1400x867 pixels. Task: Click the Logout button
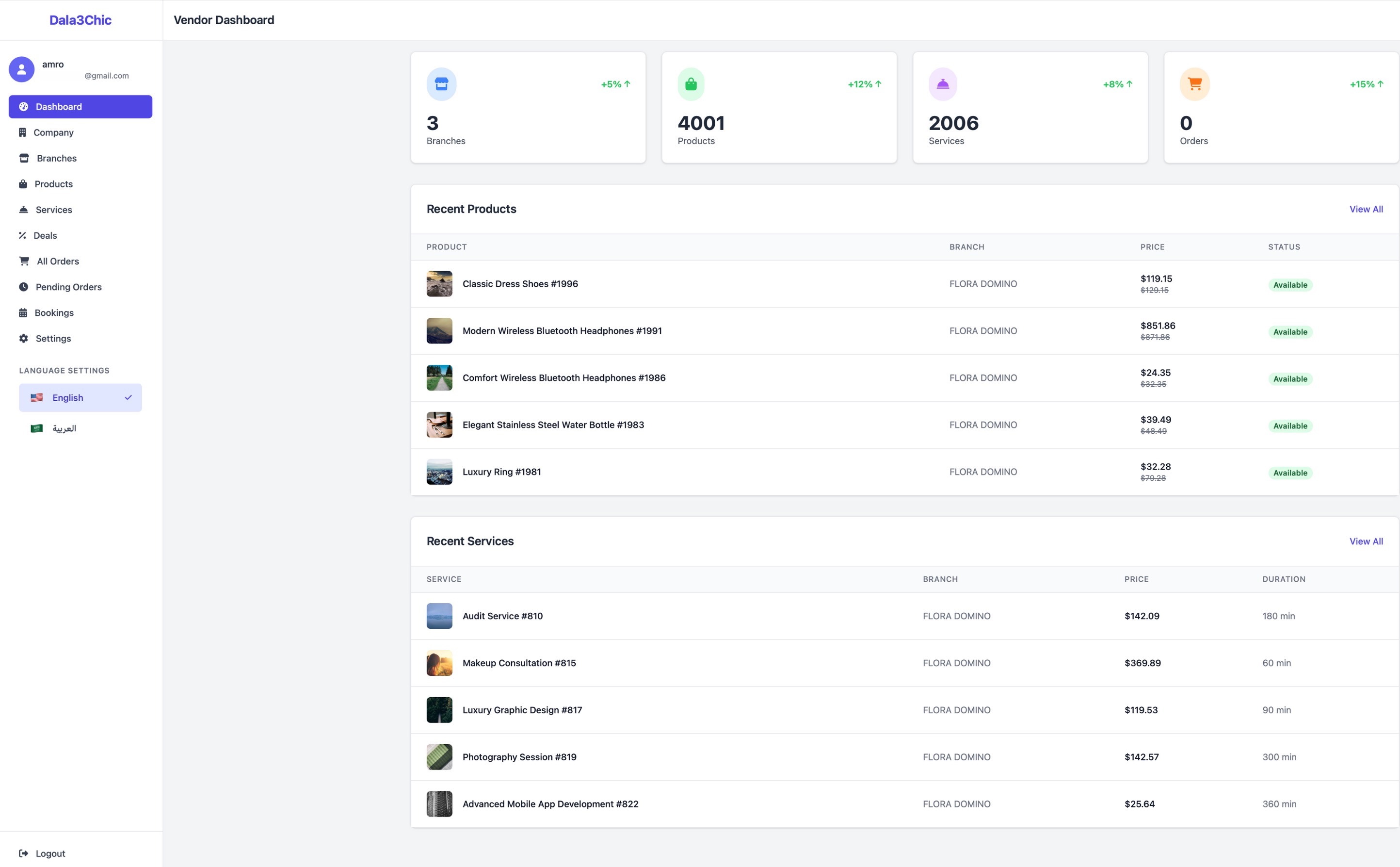(x=42, y=853)
